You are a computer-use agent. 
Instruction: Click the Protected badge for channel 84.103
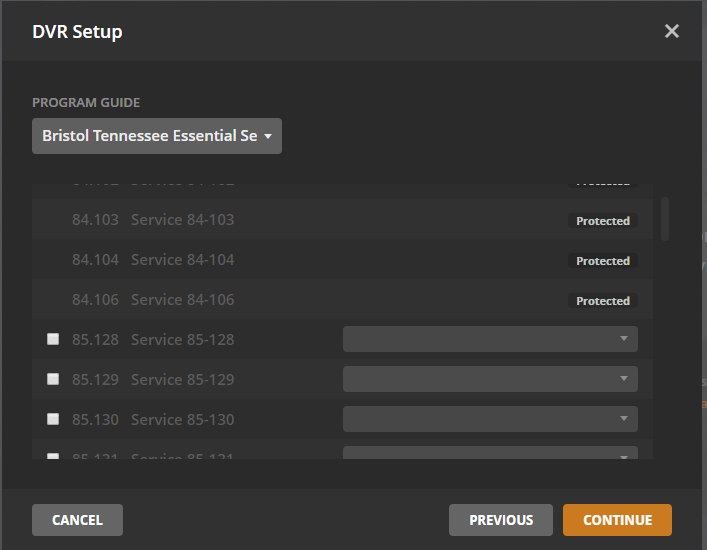(603, 221)
